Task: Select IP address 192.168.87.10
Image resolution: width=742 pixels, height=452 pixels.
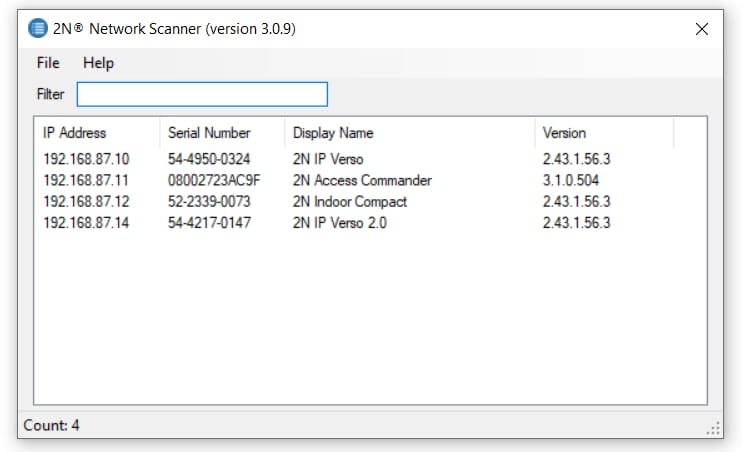Action: coord(86,159)
